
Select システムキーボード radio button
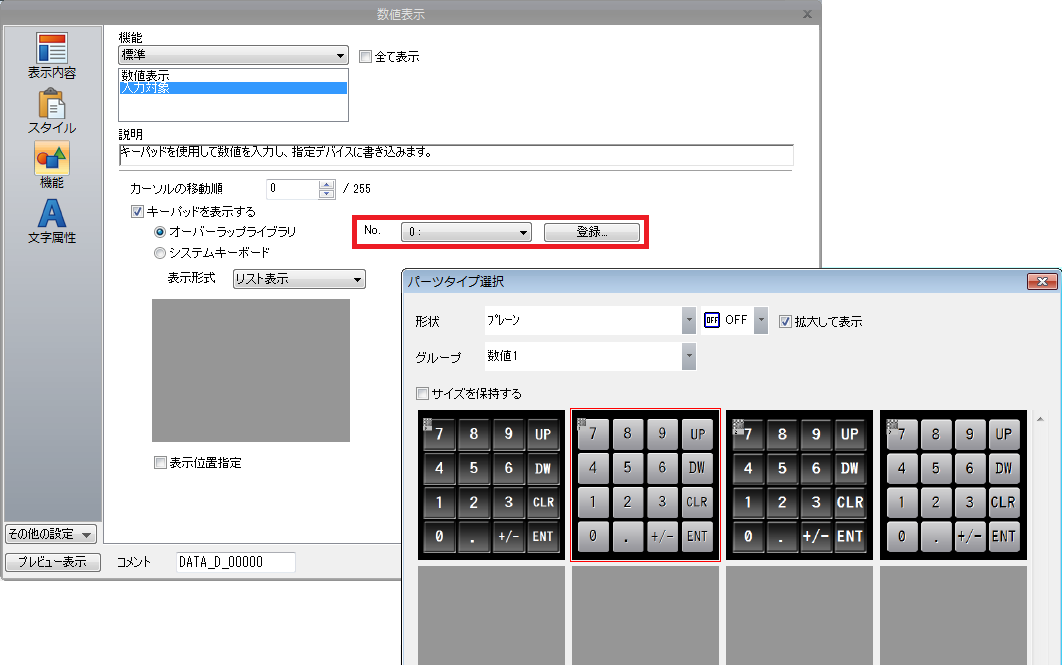coord(160,252)
